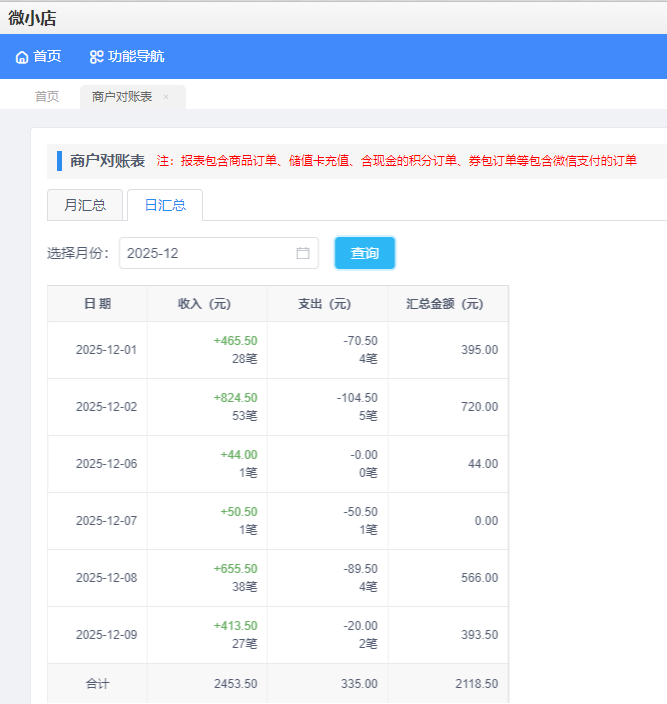
Task: Select the 2025-12-01 row date cell
Action: (x=106, y=350)
